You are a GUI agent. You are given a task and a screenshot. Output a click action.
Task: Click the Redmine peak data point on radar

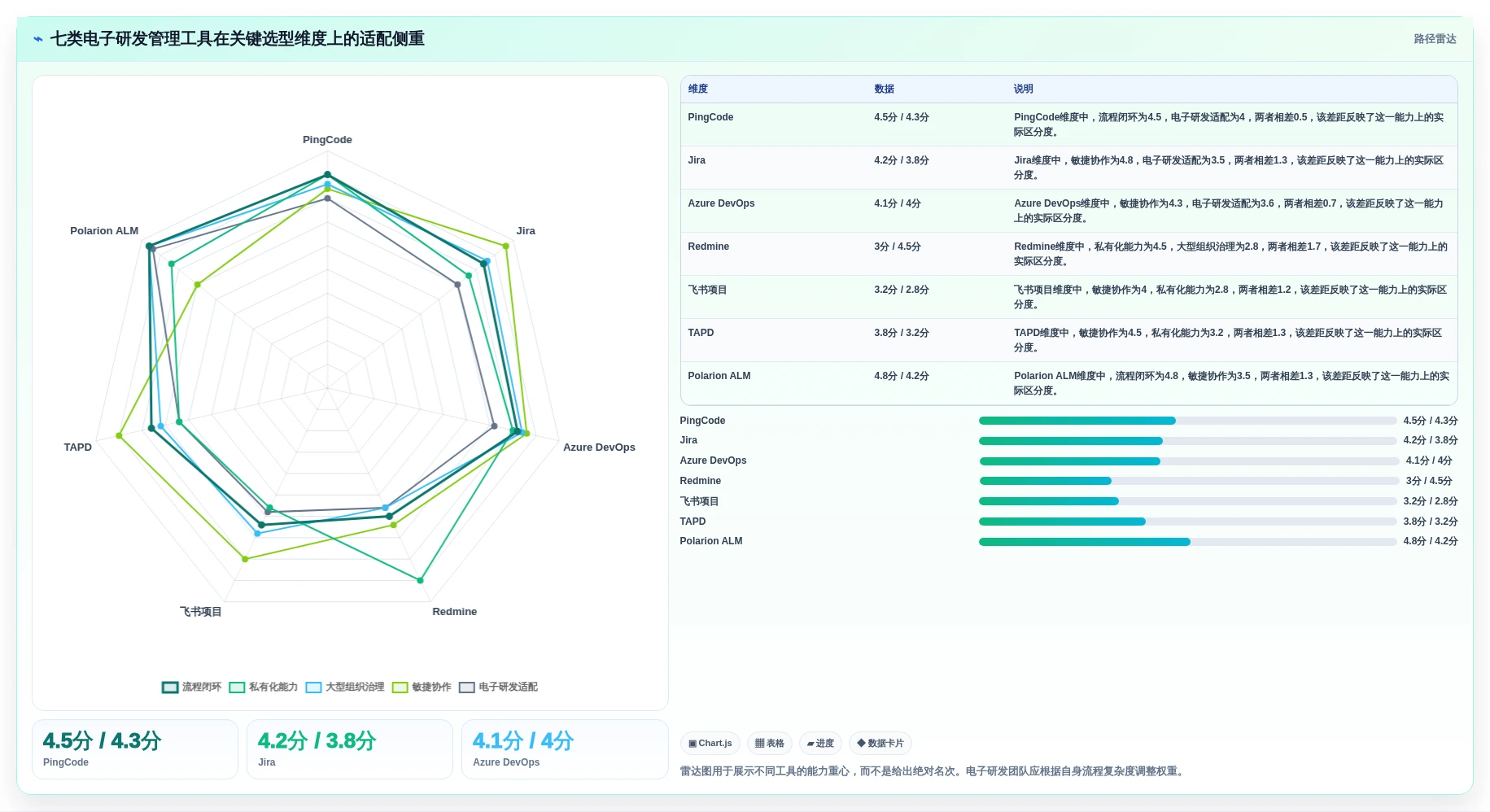(420, 580)
